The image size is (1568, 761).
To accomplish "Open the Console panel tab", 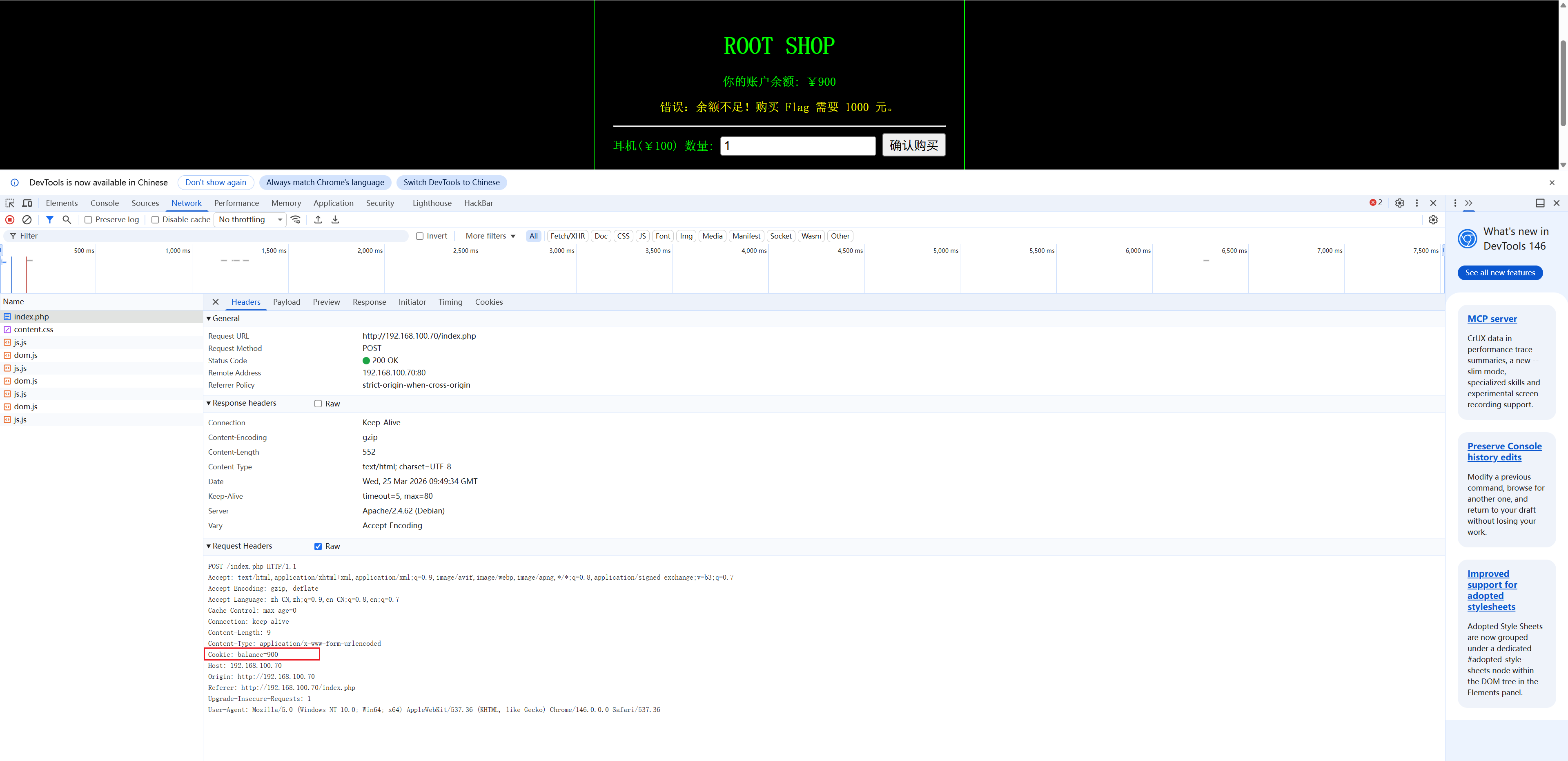I will tap(104, 203).
